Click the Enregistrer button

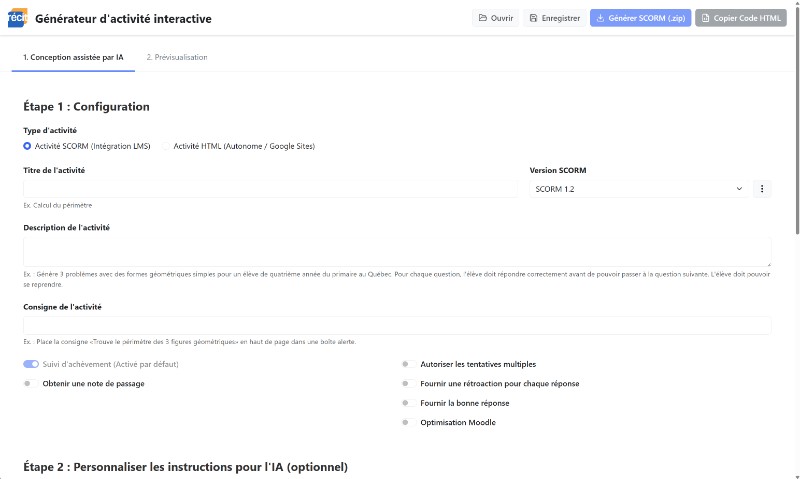(555, 18)
